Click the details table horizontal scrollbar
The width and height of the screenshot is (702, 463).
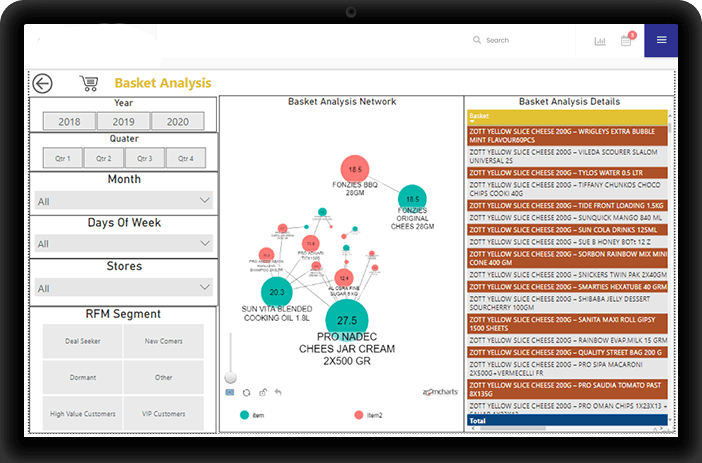pyautogui.click(x=513, y=429)
